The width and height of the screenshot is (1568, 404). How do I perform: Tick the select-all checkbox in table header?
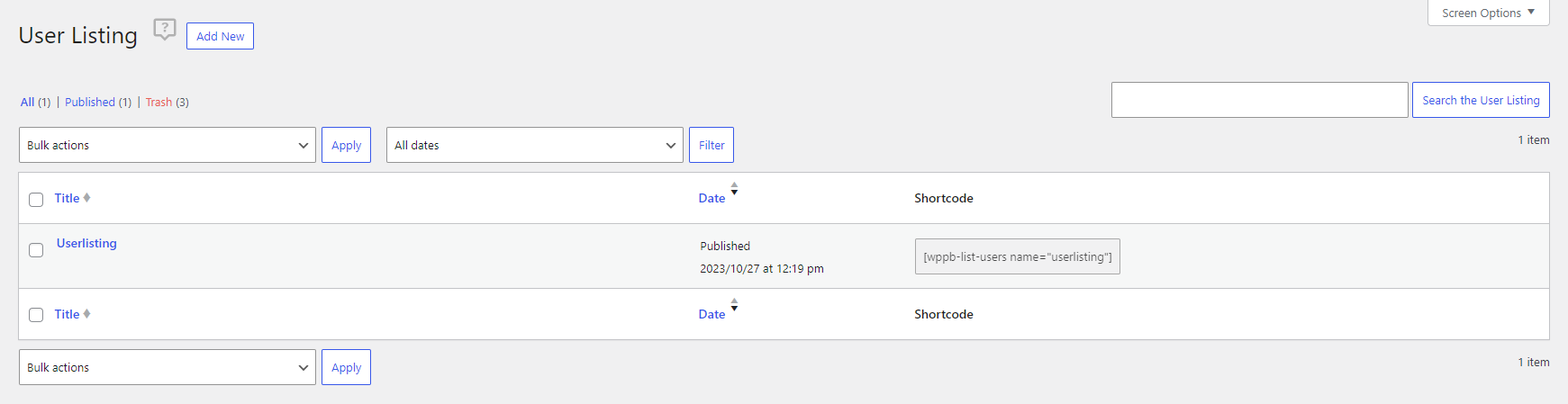pos(36,200)
